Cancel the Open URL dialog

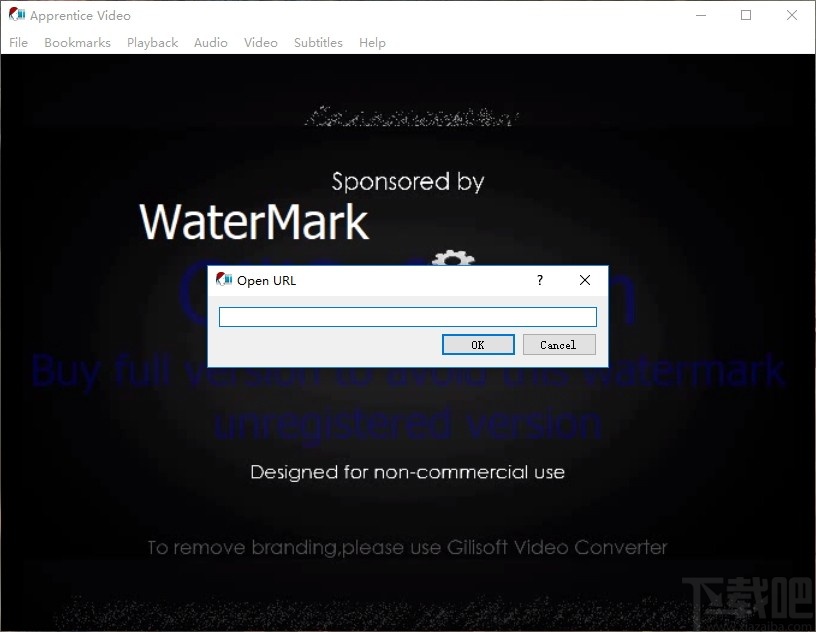558,345
